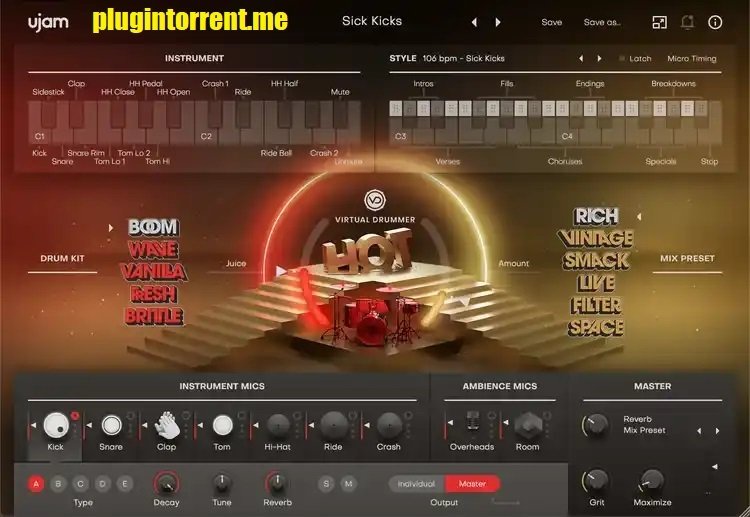Expand the Snare volume arrow

click(89, 425)
